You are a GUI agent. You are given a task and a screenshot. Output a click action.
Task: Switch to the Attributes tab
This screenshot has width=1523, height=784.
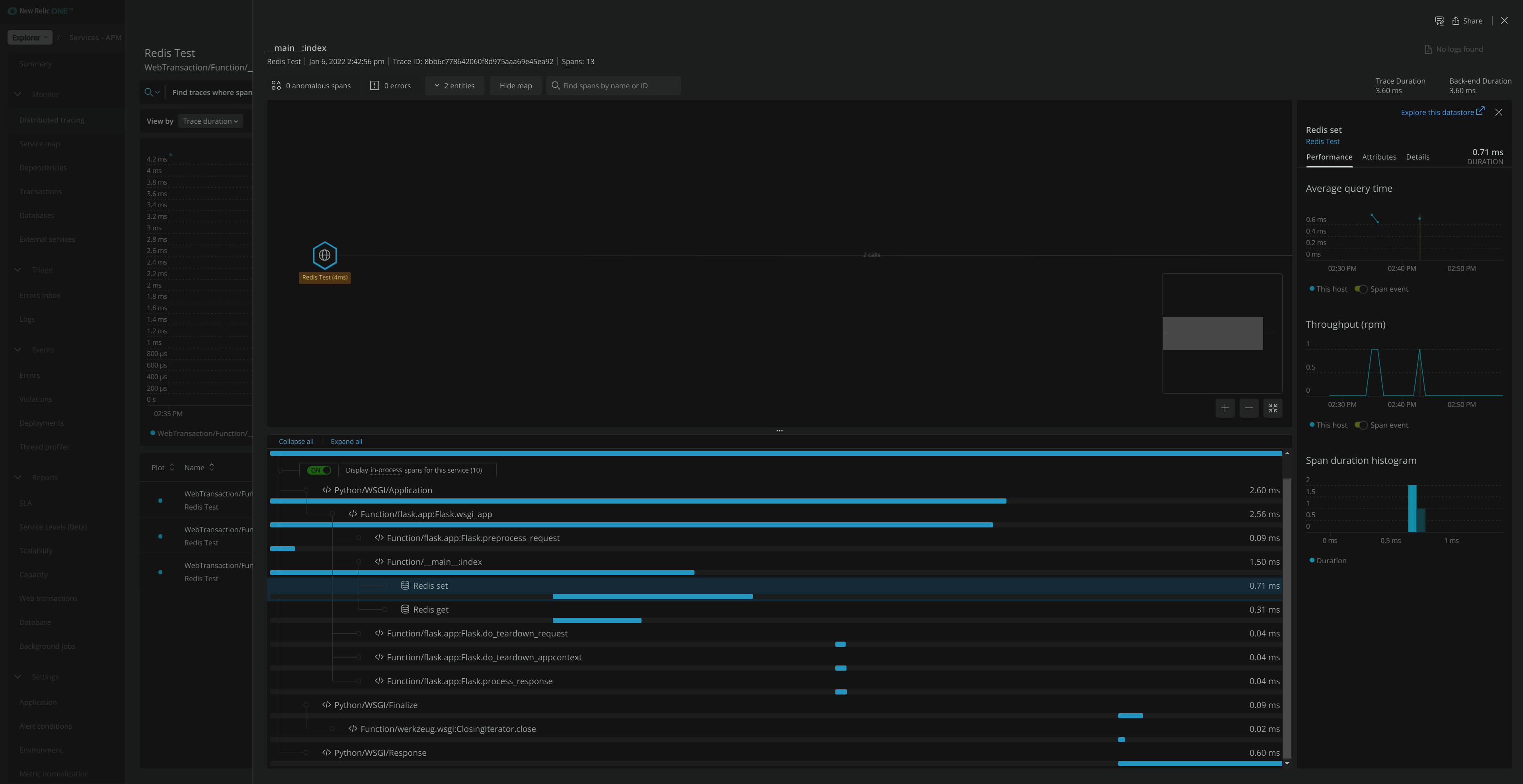[1379, 157]
